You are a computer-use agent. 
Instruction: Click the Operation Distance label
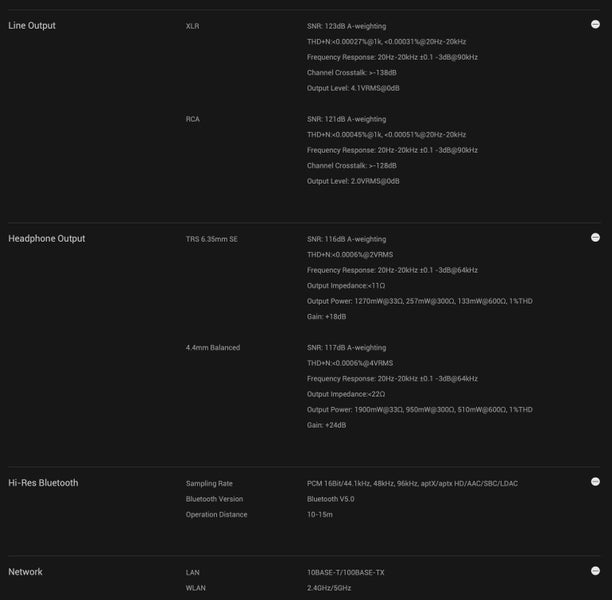tap(216, 515)
